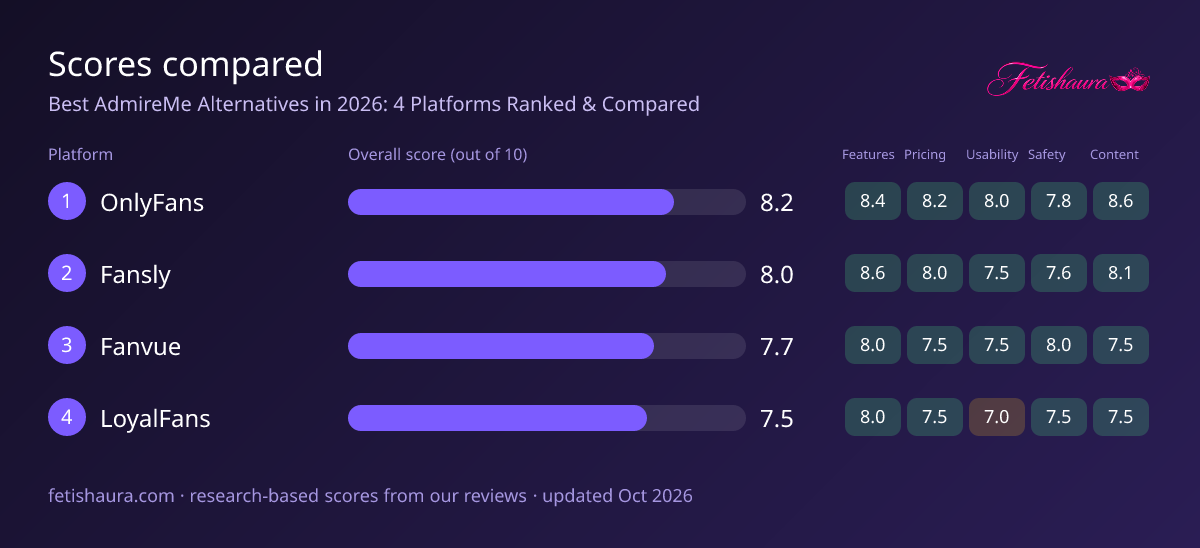Click LoyalFans overall score bar
Image resolution: width=1200 pixels, height=548 pixels.
point(547,418)
